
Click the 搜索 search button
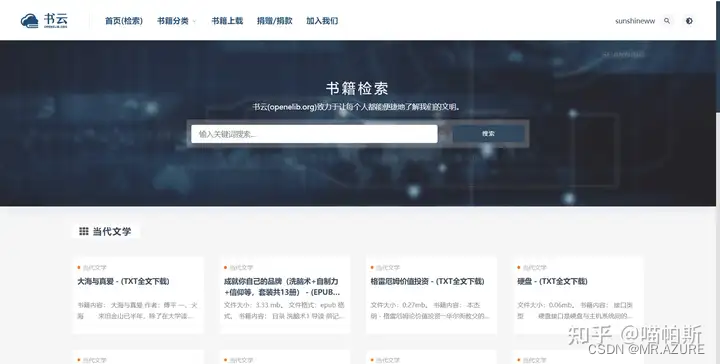click(x=489, y=134)
